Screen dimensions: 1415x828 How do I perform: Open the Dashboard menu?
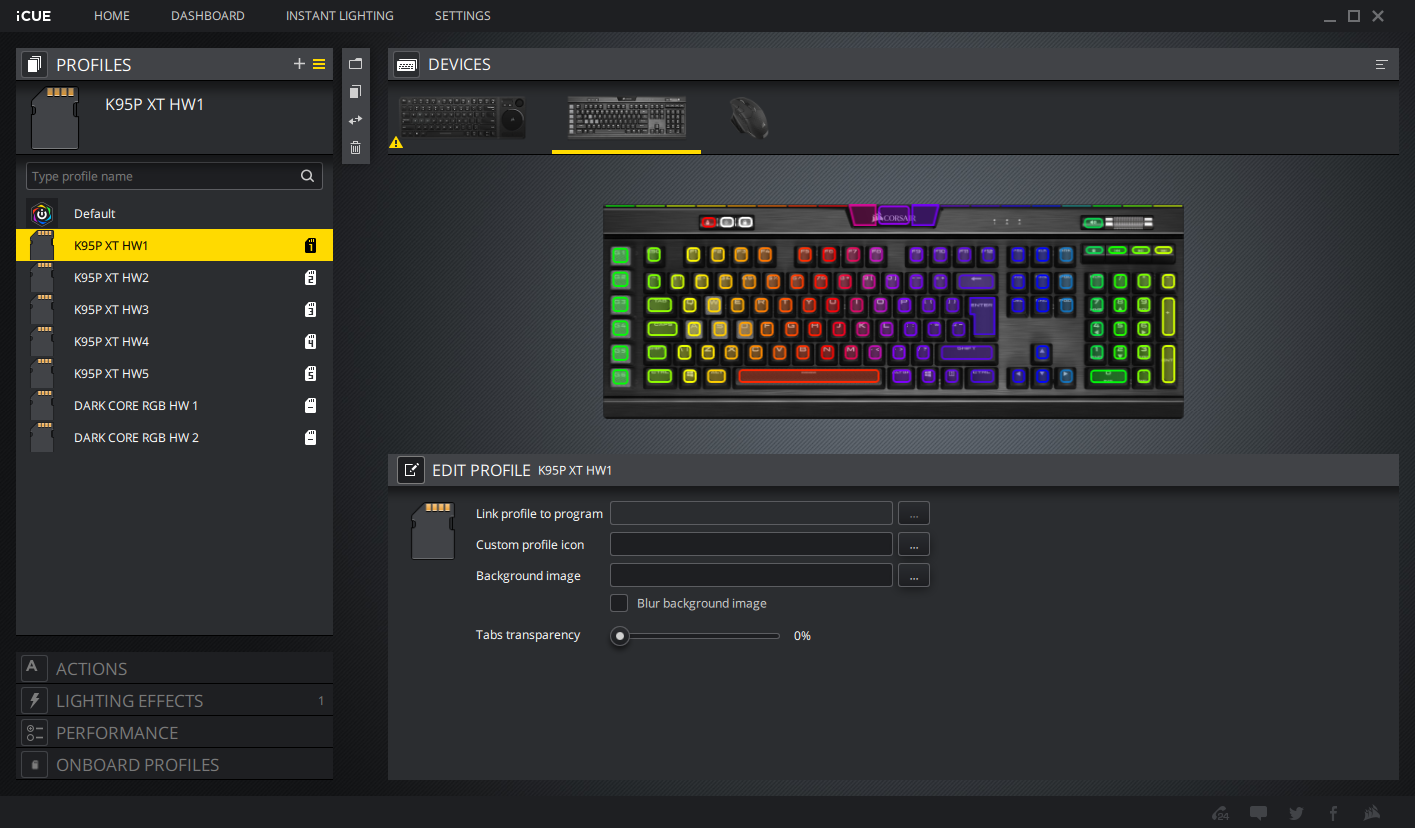point(208,16)
